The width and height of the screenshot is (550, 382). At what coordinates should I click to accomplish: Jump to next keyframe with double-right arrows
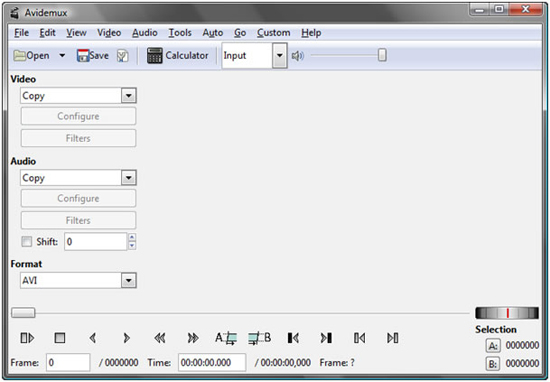(x=193, y=338)
